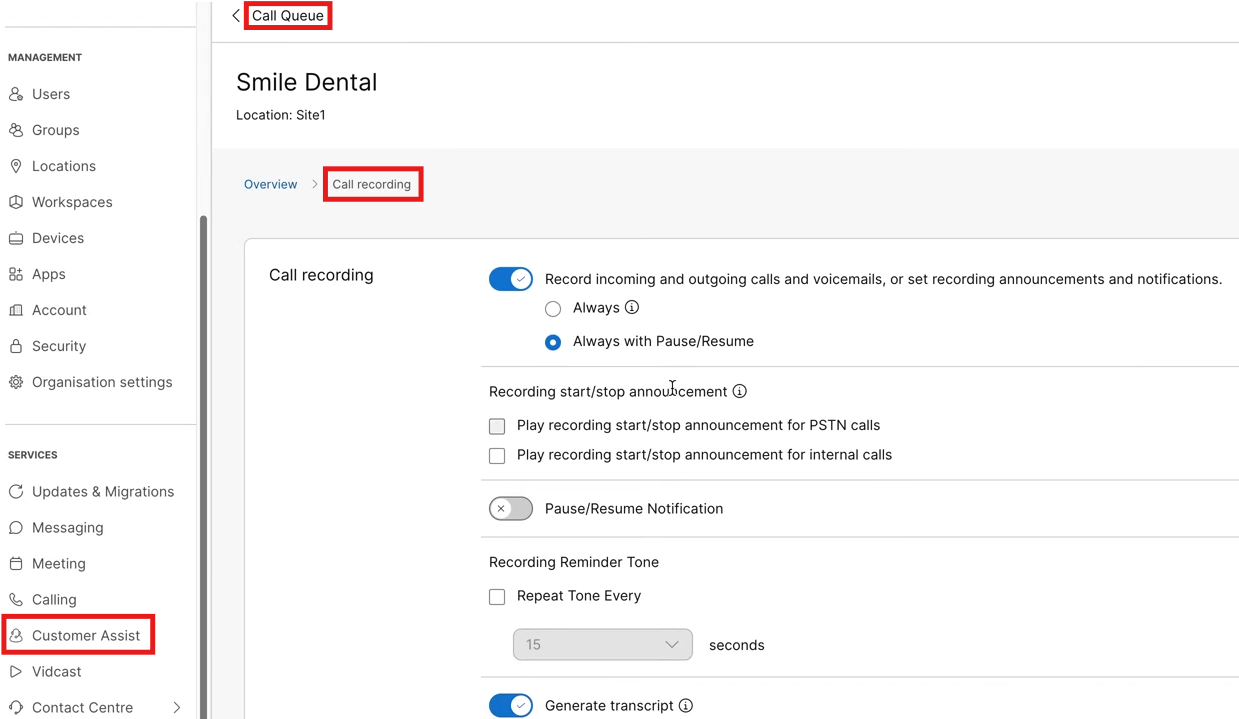Go back using the Call Queue chevron
Screen dimensions: 1239x719
(236, 16)
